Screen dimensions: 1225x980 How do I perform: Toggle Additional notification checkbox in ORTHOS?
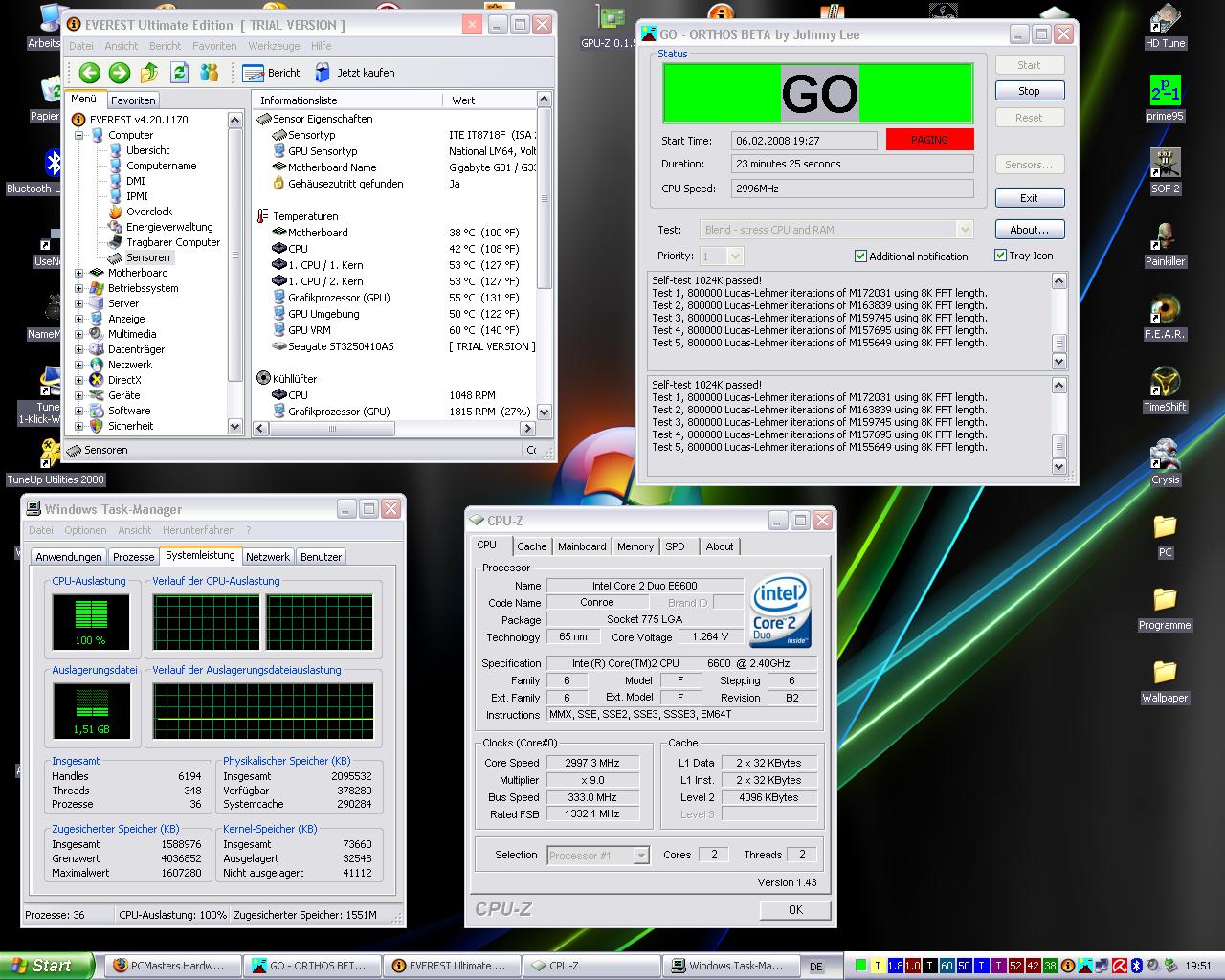(x=860, y=256)
